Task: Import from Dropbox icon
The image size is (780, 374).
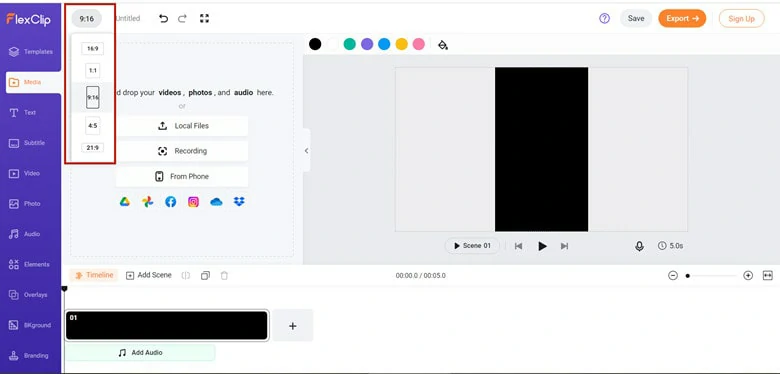Action: pyautogui.click(x=239, y=201)
